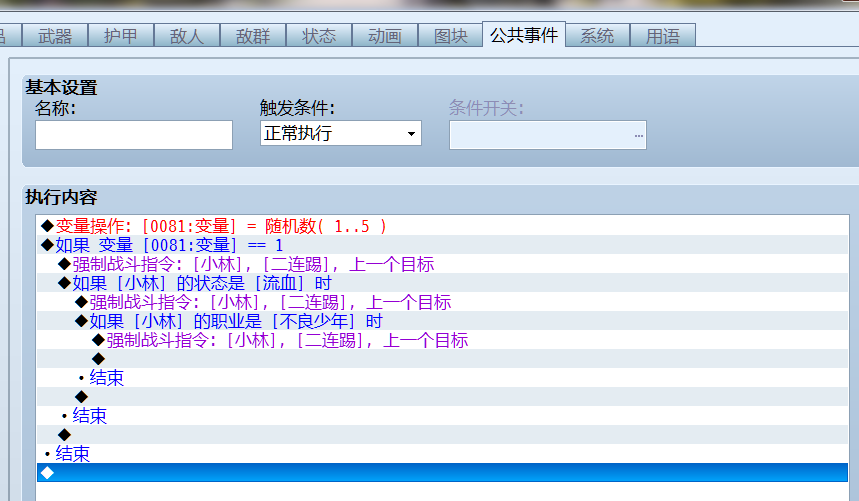Image resolution: width=859 pixels, height=501 pixels.
Task: Select the 变量操作 随机数 command line
Action: [442, 226]
